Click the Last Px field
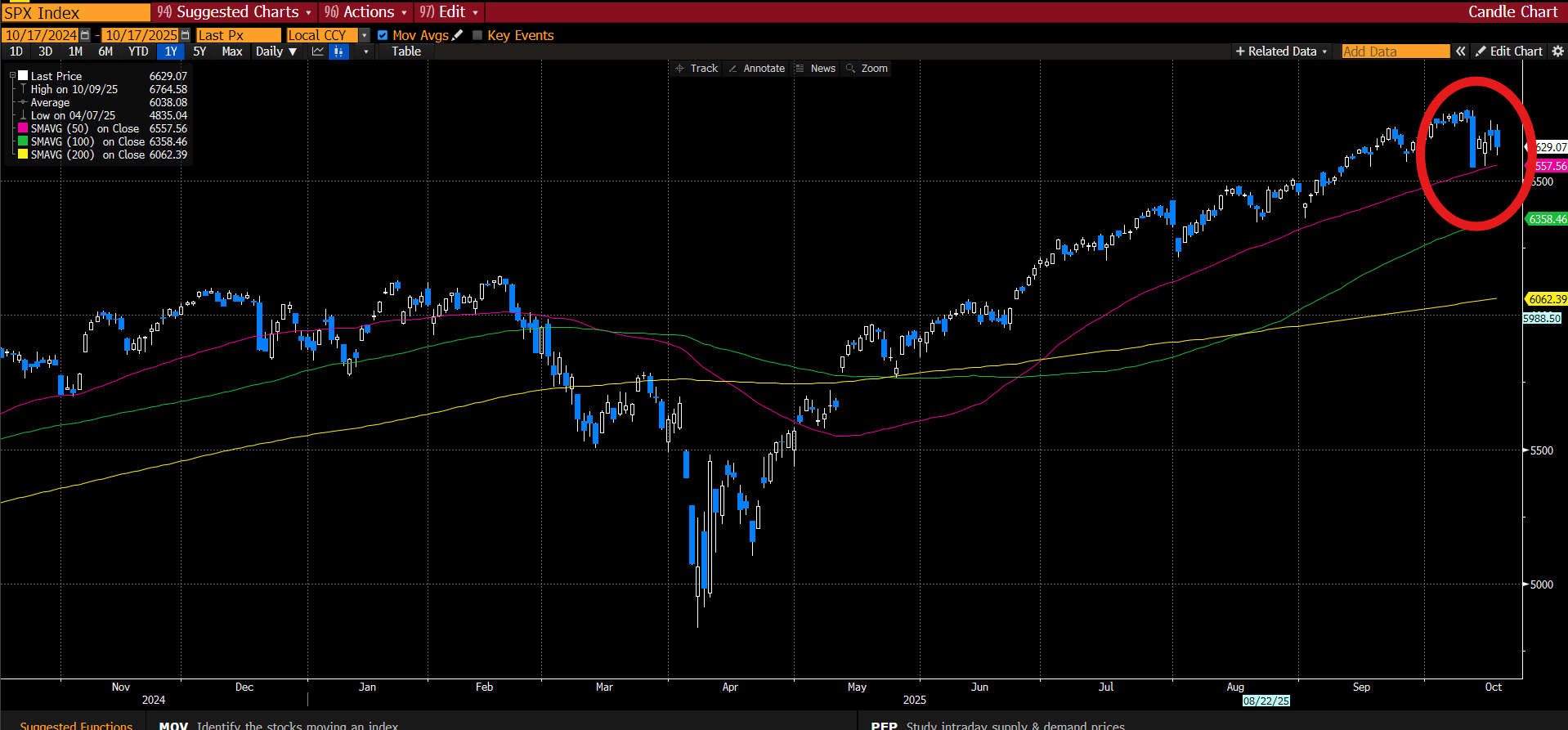The image size is (1568, 730). tap(238, 35)
